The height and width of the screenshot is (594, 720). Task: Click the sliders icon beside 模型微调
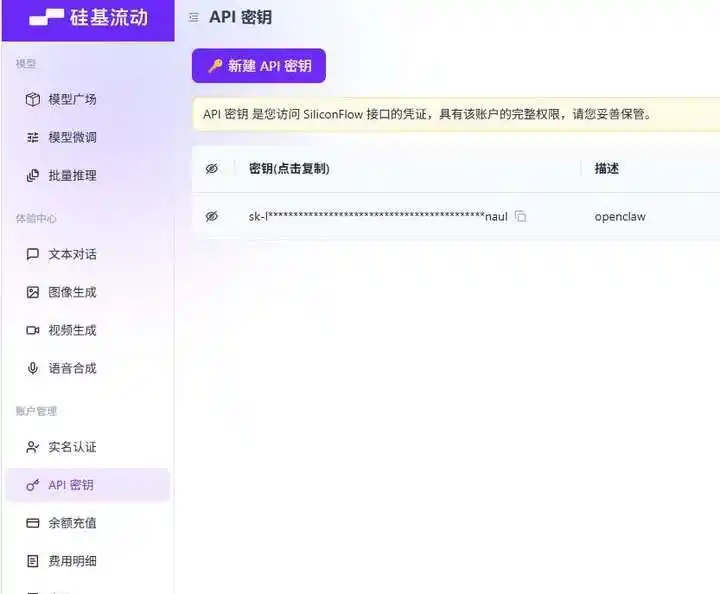click(x=33, y=137)
